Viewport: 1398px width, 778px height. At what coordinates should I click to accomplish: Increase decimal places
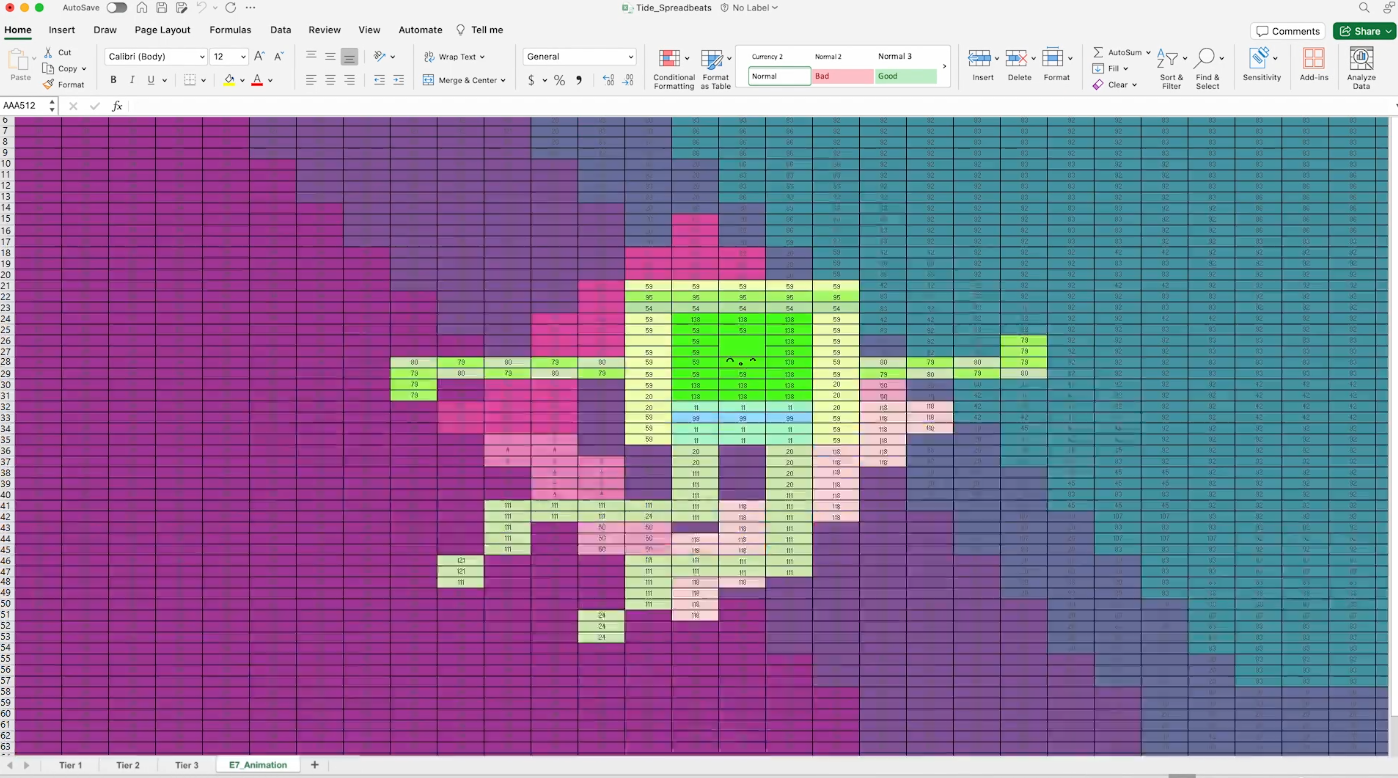pyautogui.click(x=608, y=80)
